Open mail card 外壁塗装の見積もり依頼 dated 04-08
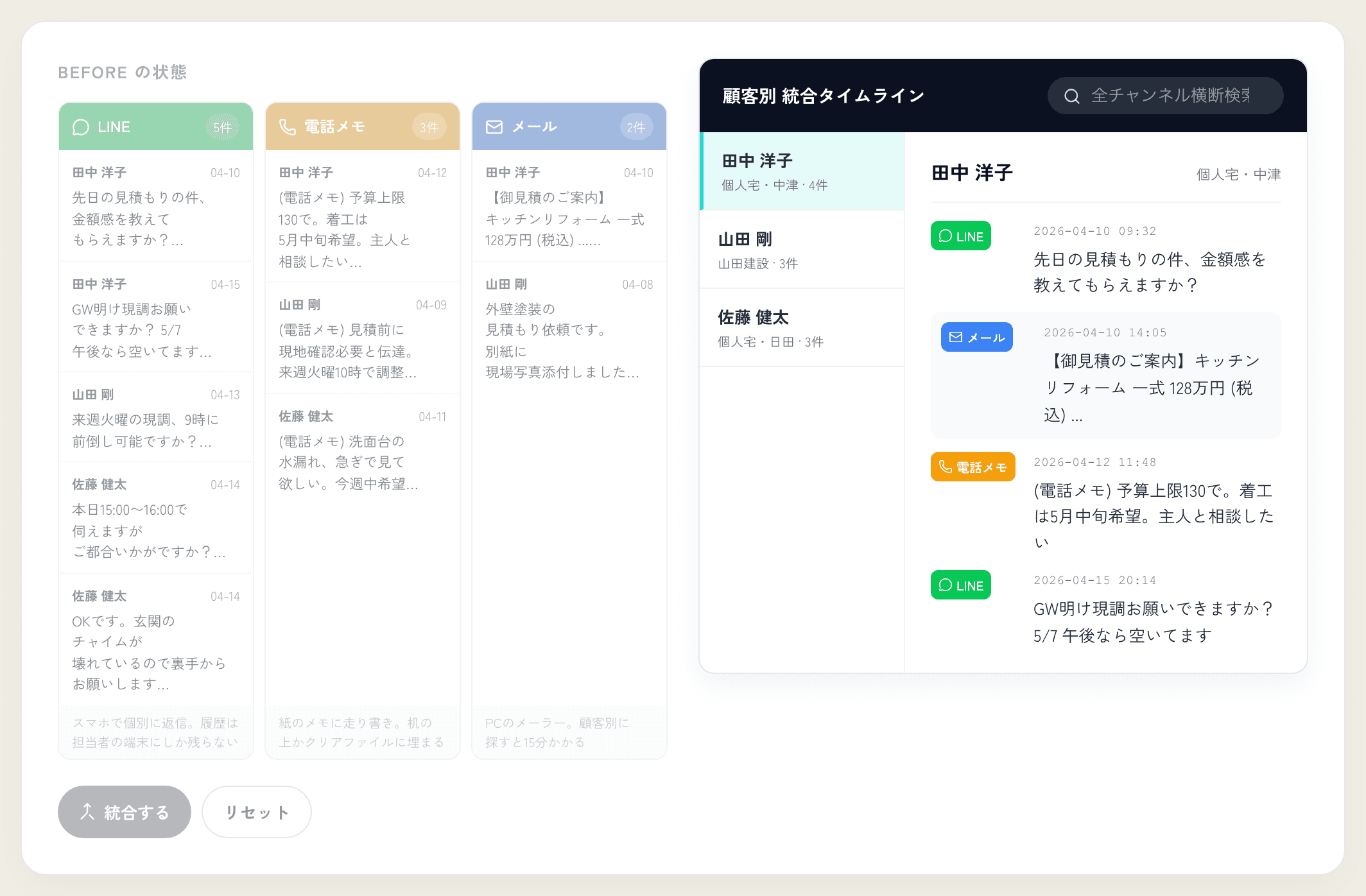1366x896 pixels. (569, 328)
